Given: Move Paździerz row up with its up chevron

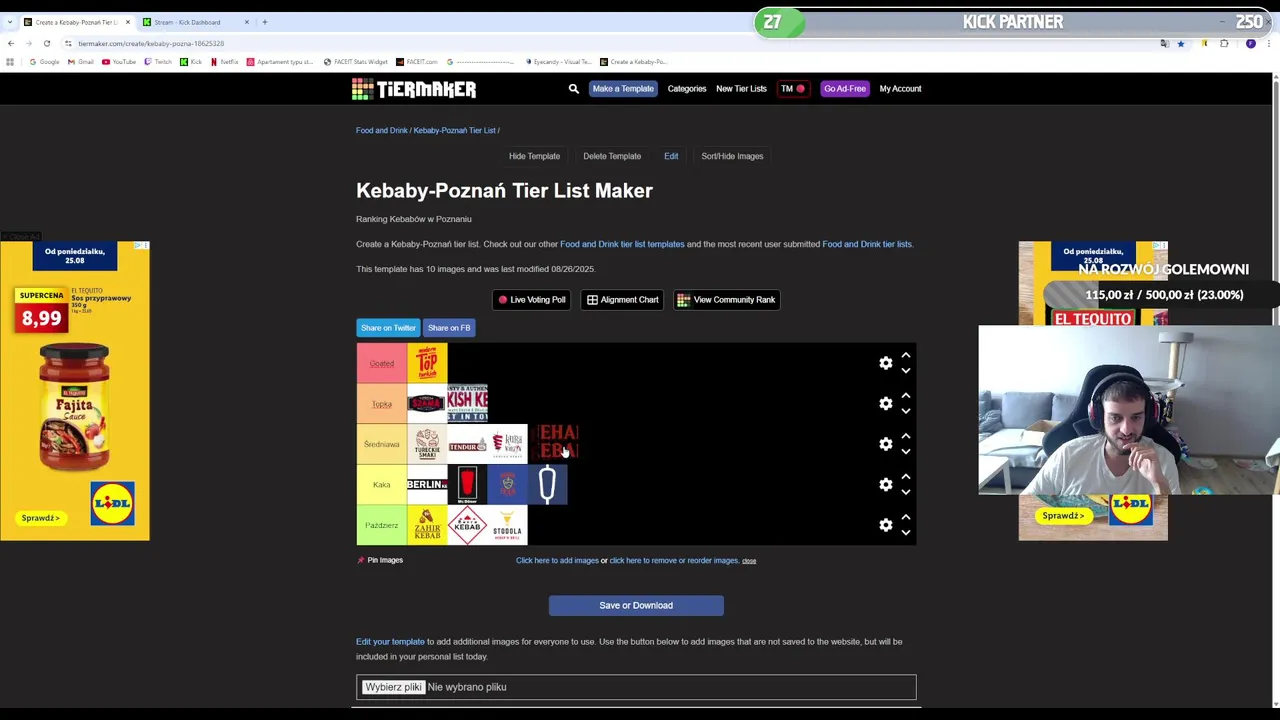Looking at the screenshot, I should click(905, 517).
